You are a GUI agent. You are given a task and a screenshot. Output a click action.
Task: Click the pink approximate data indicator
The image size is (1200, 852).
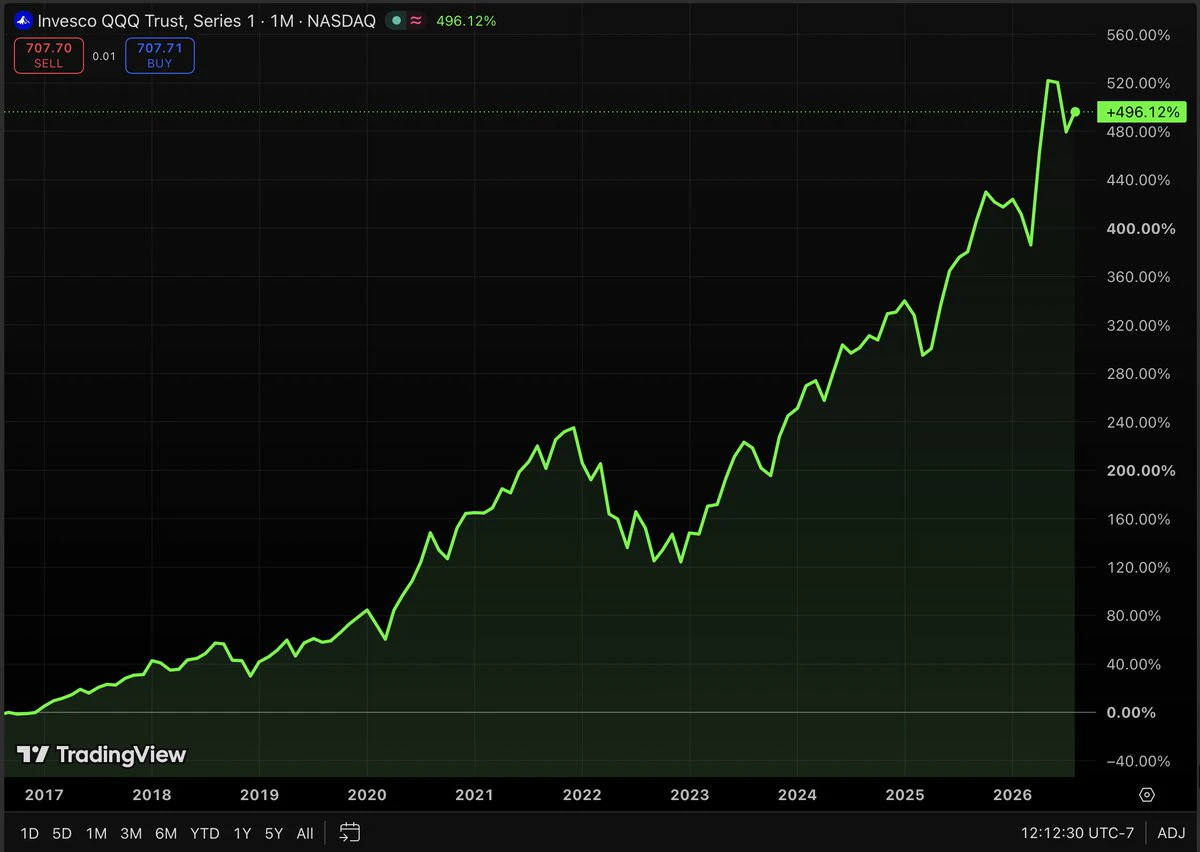point(416,20)
